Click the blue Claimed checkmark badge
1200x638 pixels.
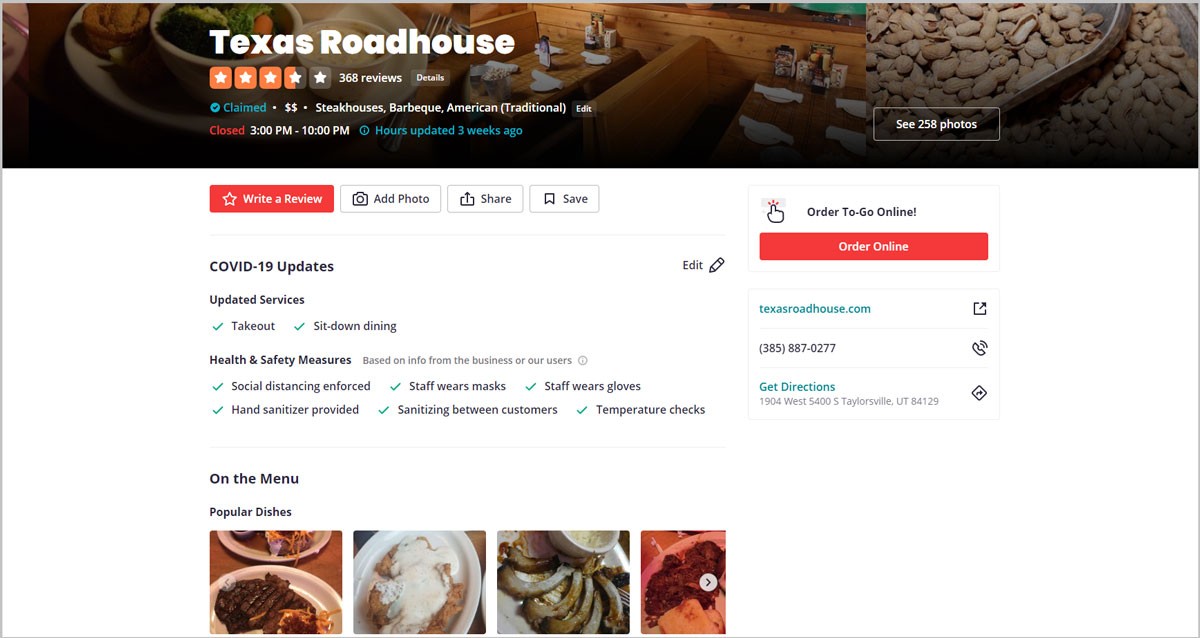point(215,108)
